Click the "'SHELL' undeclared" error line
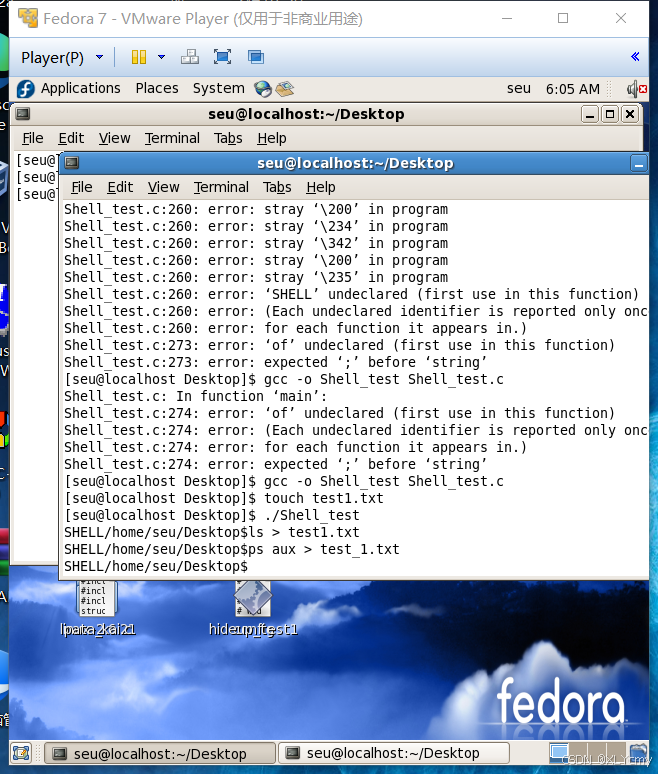The height and width of the screenshot is (774, 658). 351,294
